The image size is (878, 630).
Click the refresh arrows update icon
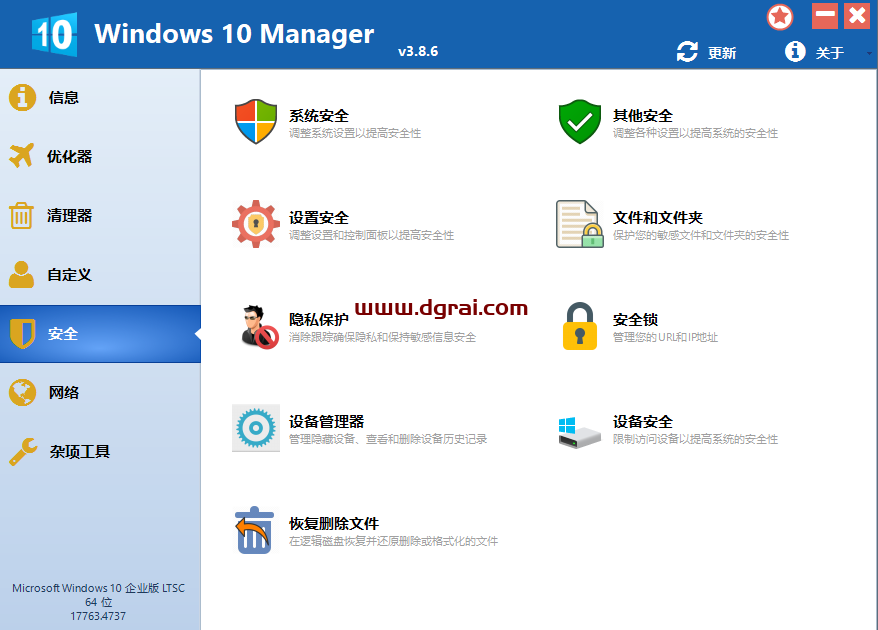(687, 52)
